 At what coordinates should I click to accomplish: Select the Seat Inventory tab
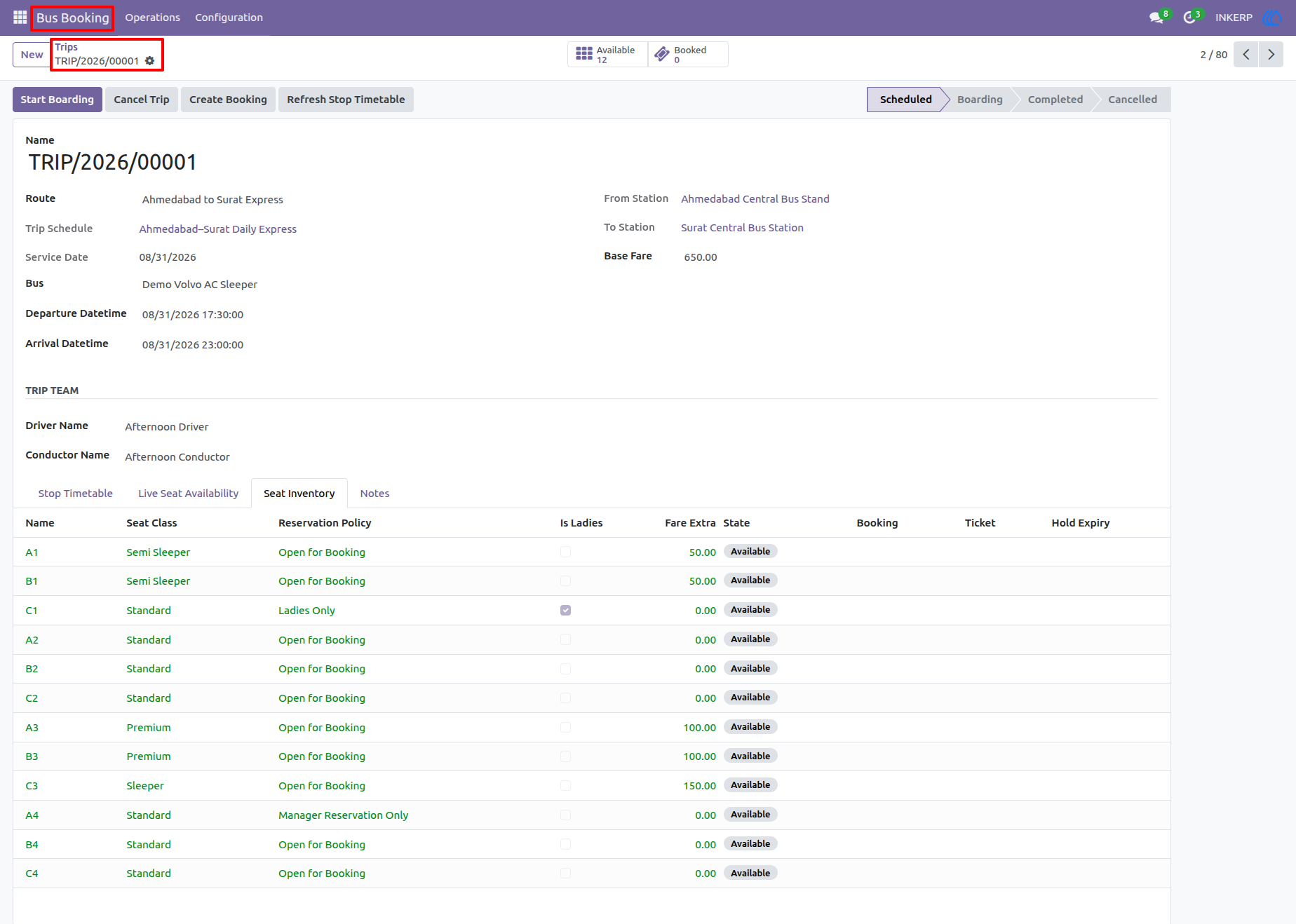[x=299, y=494]
